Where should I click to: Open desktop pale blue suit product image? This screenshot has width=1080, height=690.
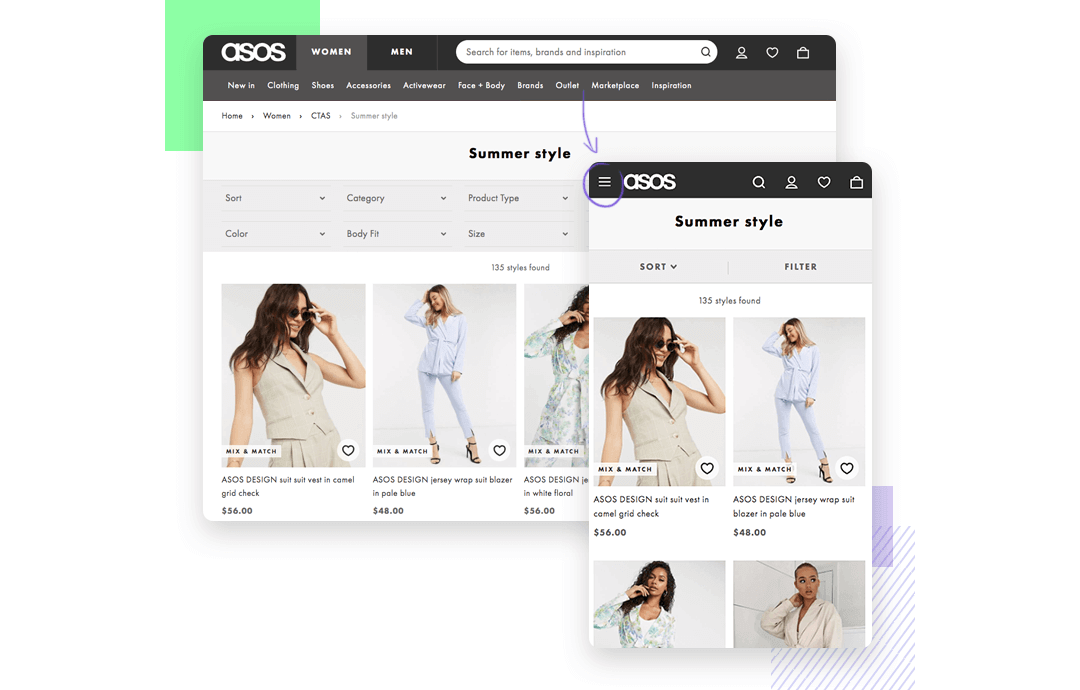point(444,375)
